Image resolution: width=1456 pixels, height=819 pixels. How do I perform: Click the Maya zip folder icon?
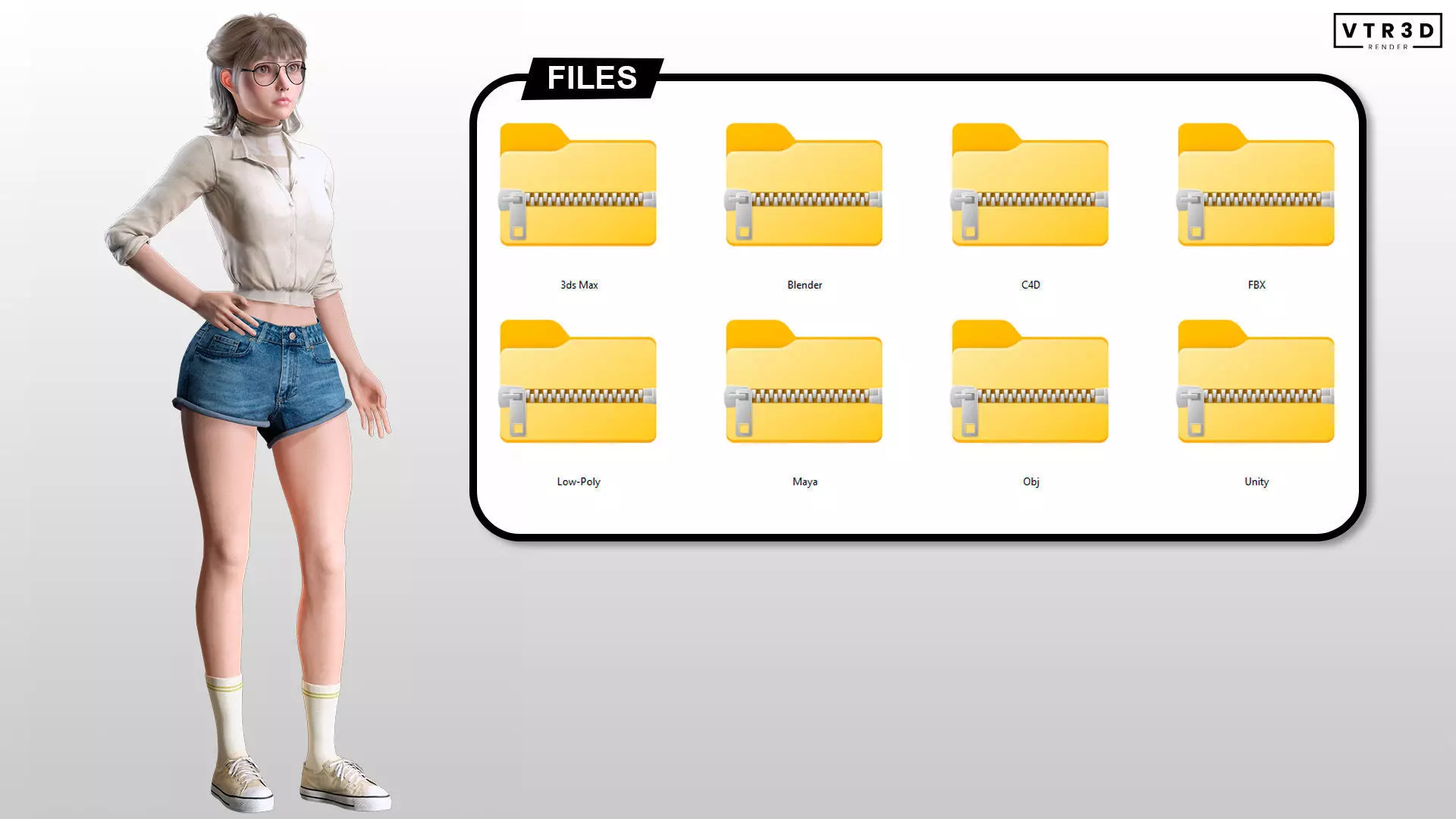point(804,381)
